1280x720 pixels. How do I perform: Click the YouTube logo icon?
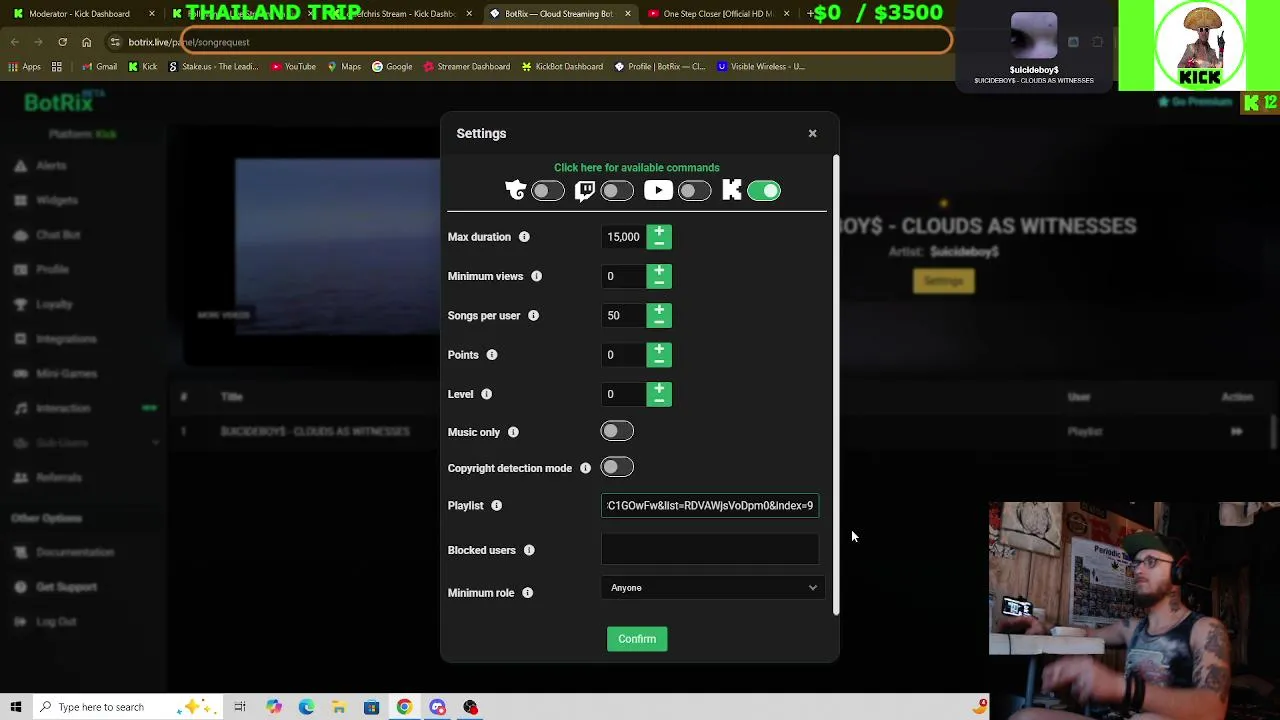(x=658, y=190)
